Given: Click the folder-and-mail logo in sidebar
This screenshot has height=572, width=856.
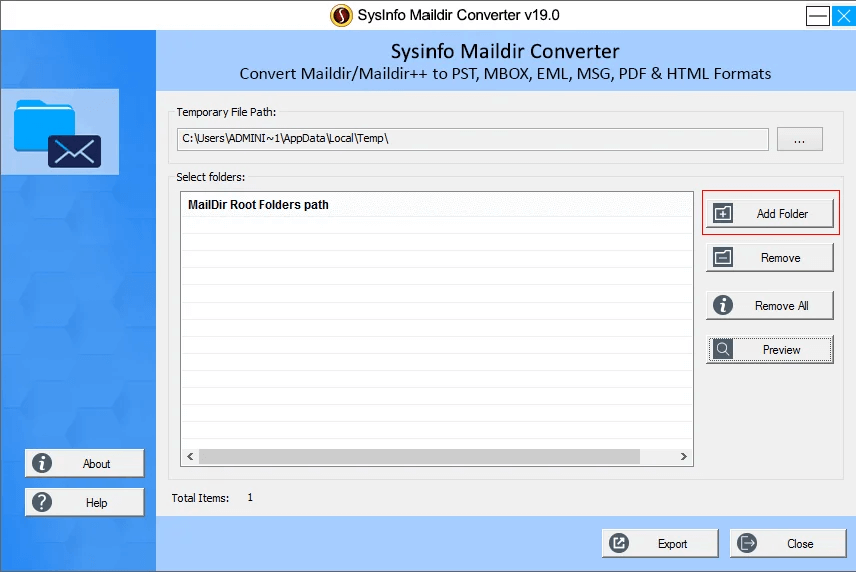Looking at the screenshot, I should tap(60, 132).
